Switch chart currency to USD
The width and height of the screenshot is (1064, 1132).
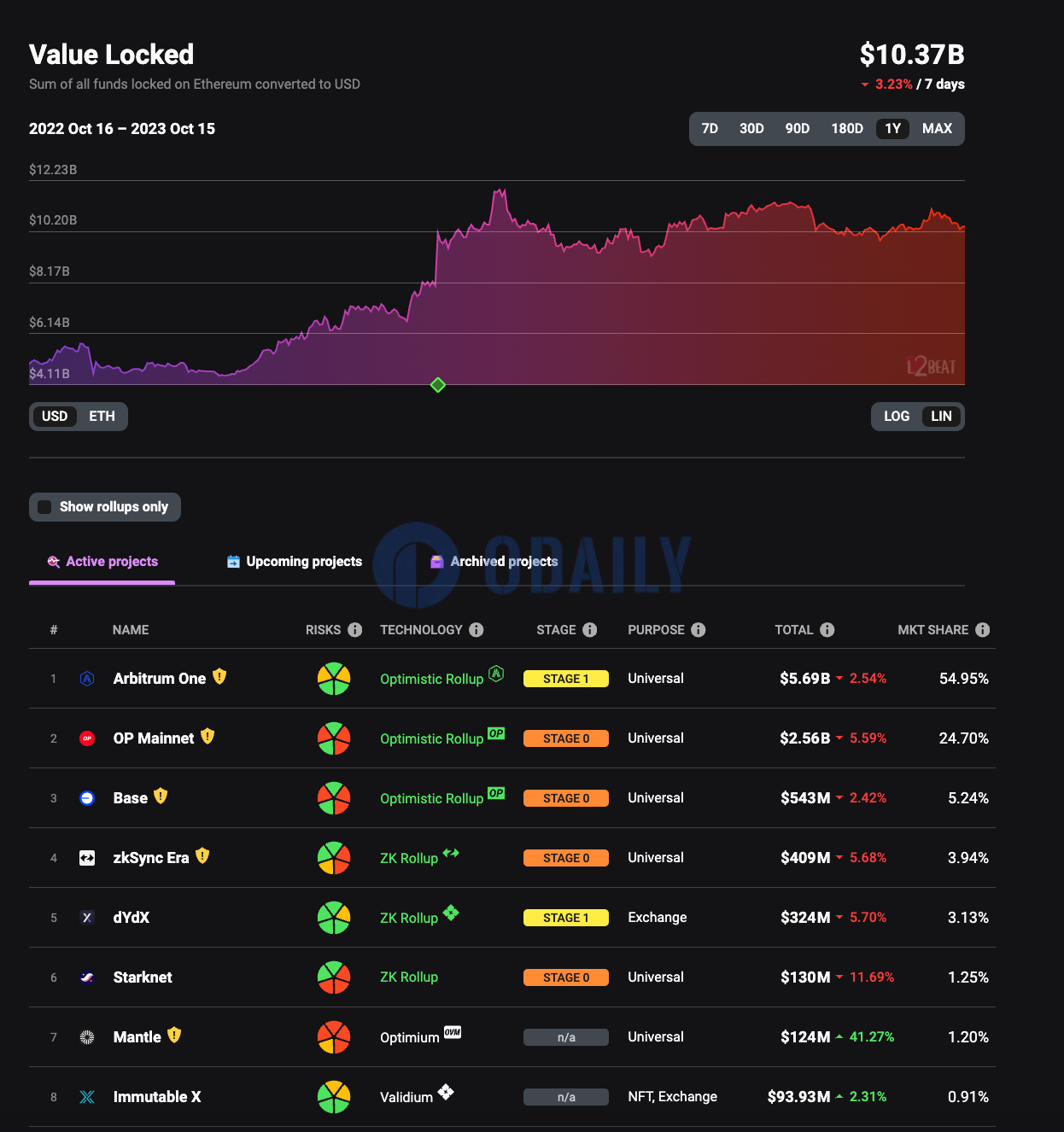55,417
